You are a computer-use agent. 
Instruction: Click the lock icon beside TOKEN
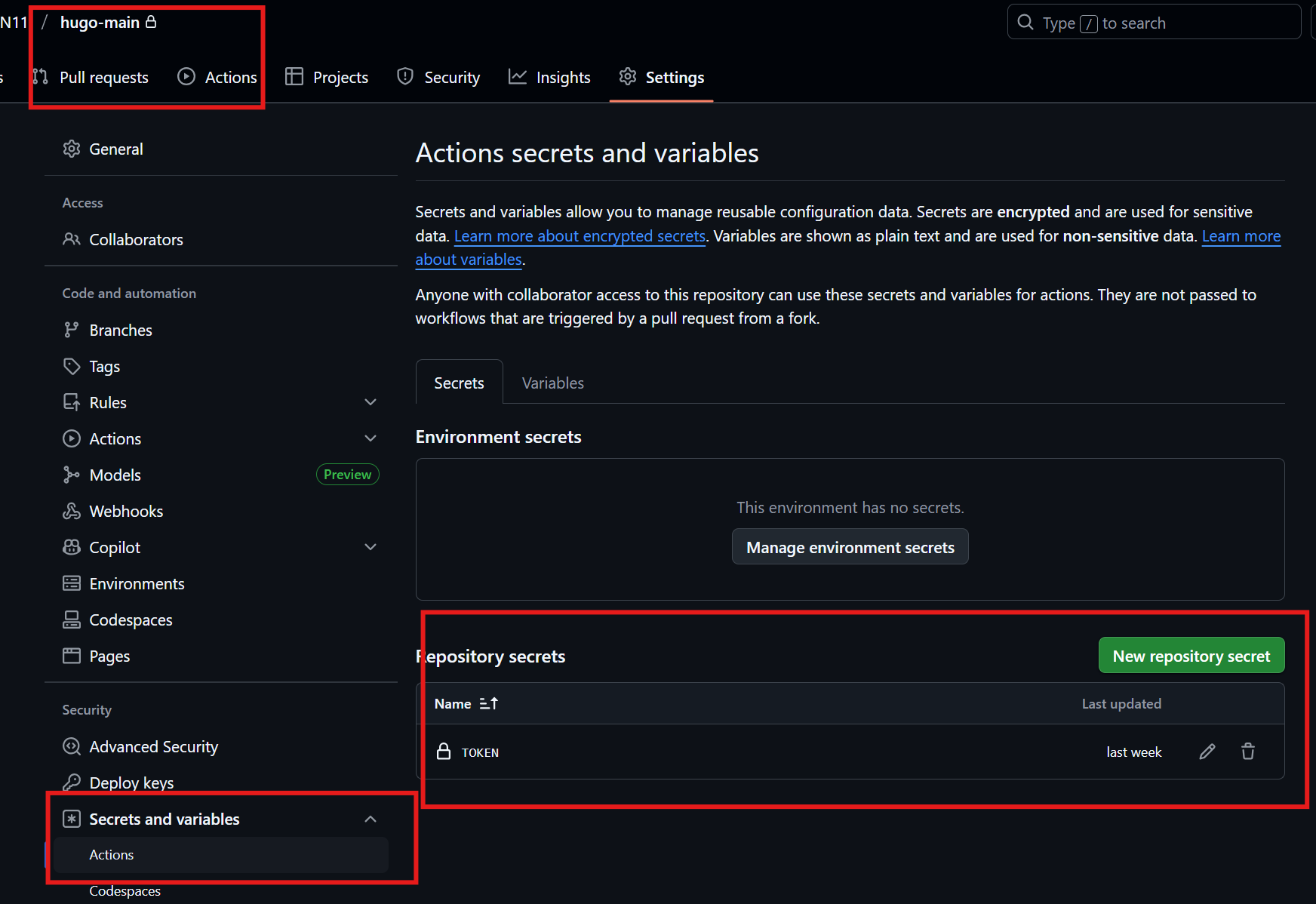pos(444,752)
